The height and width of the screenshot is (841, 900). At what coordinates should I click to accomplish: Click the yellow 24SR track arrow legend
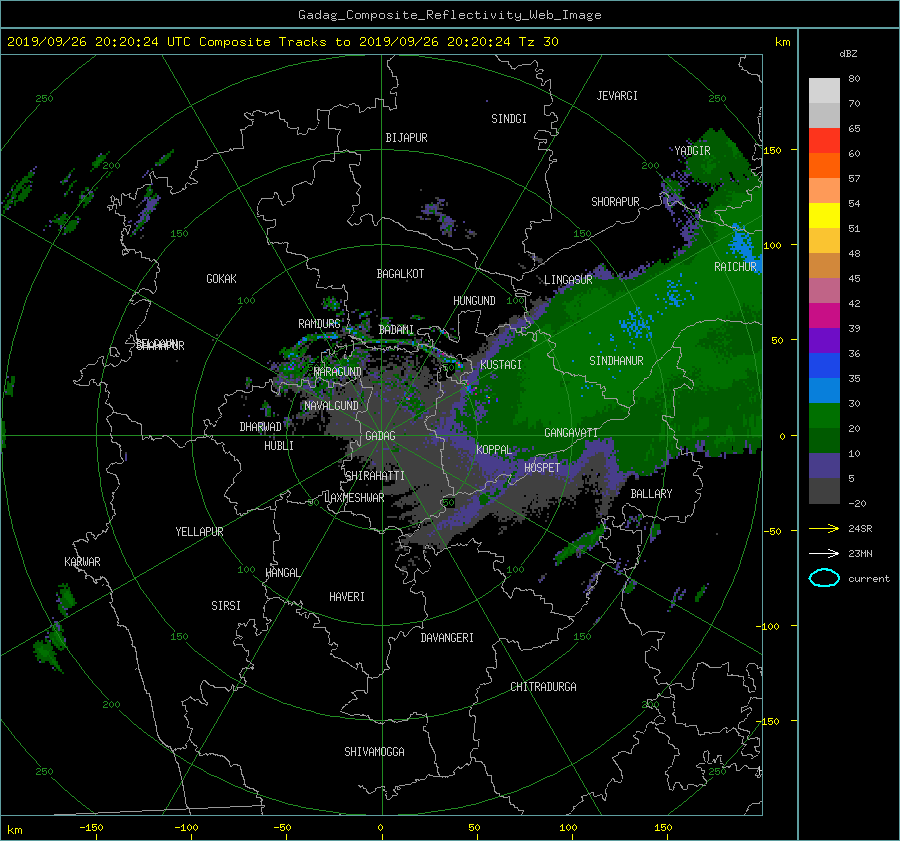point(824,528)
